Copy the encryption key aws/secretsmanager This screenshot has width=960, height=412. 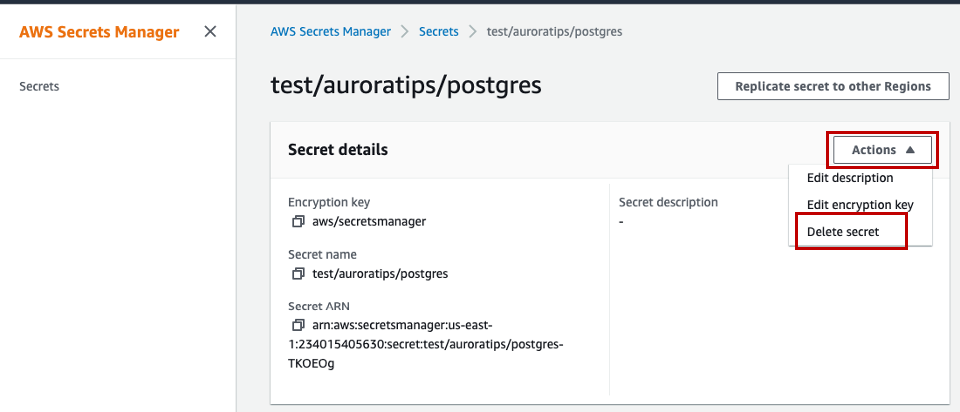click(298, 222)
